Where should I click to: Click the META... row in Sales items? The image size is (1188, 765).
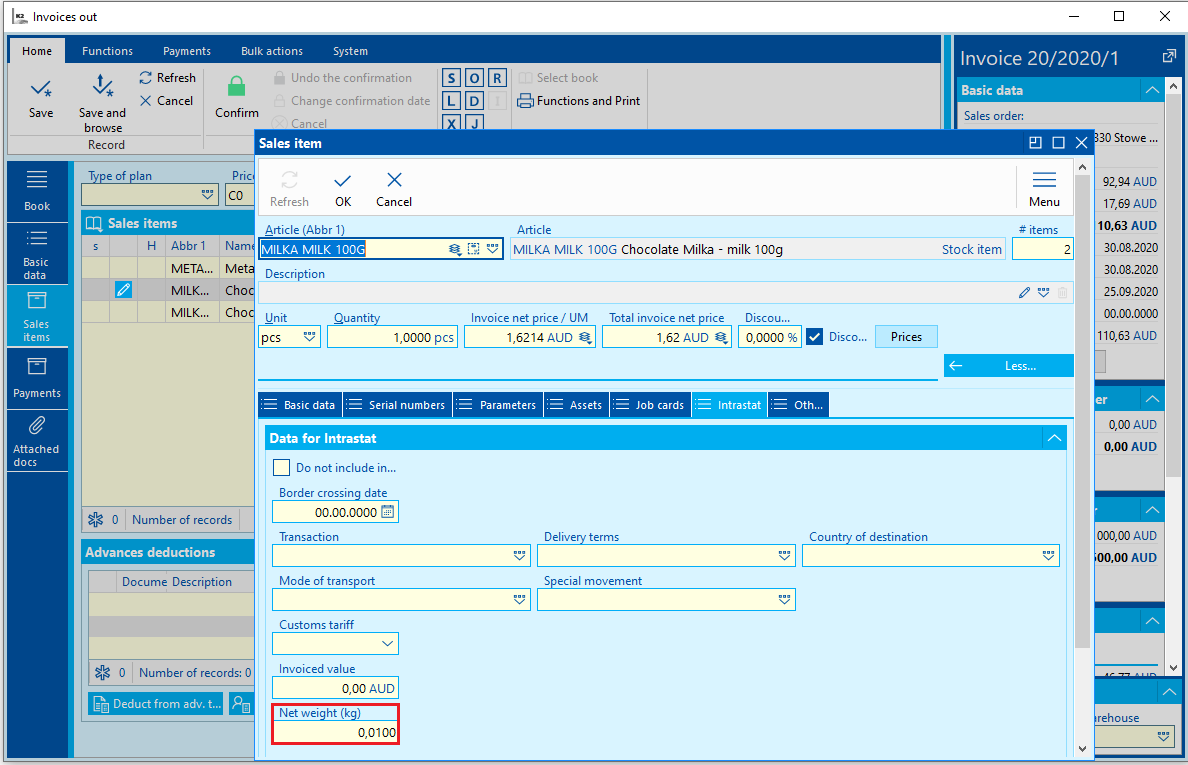(x=168, y=268)
